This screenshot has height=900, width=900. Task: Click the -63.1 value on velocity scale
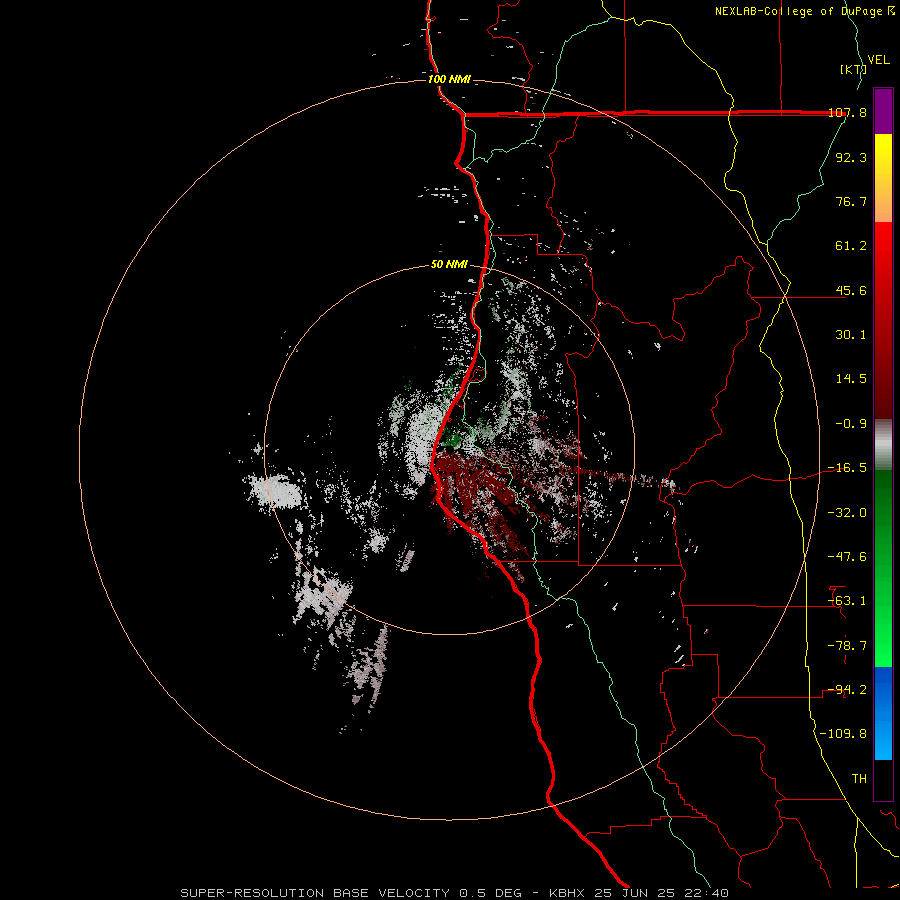point(847,601)
